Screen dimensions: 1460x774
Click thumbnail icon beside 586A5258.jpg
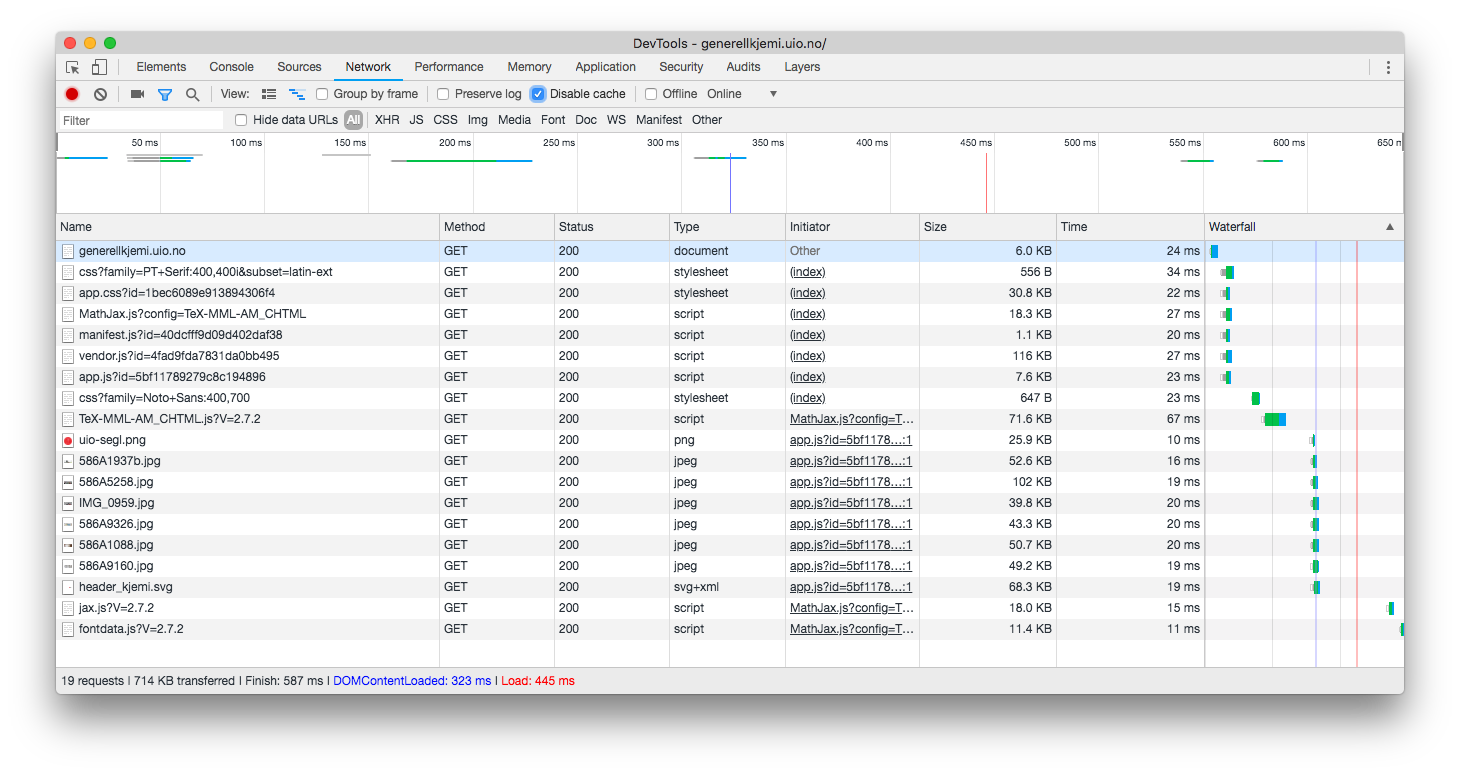pyautogui.click(x=68, y=482)
